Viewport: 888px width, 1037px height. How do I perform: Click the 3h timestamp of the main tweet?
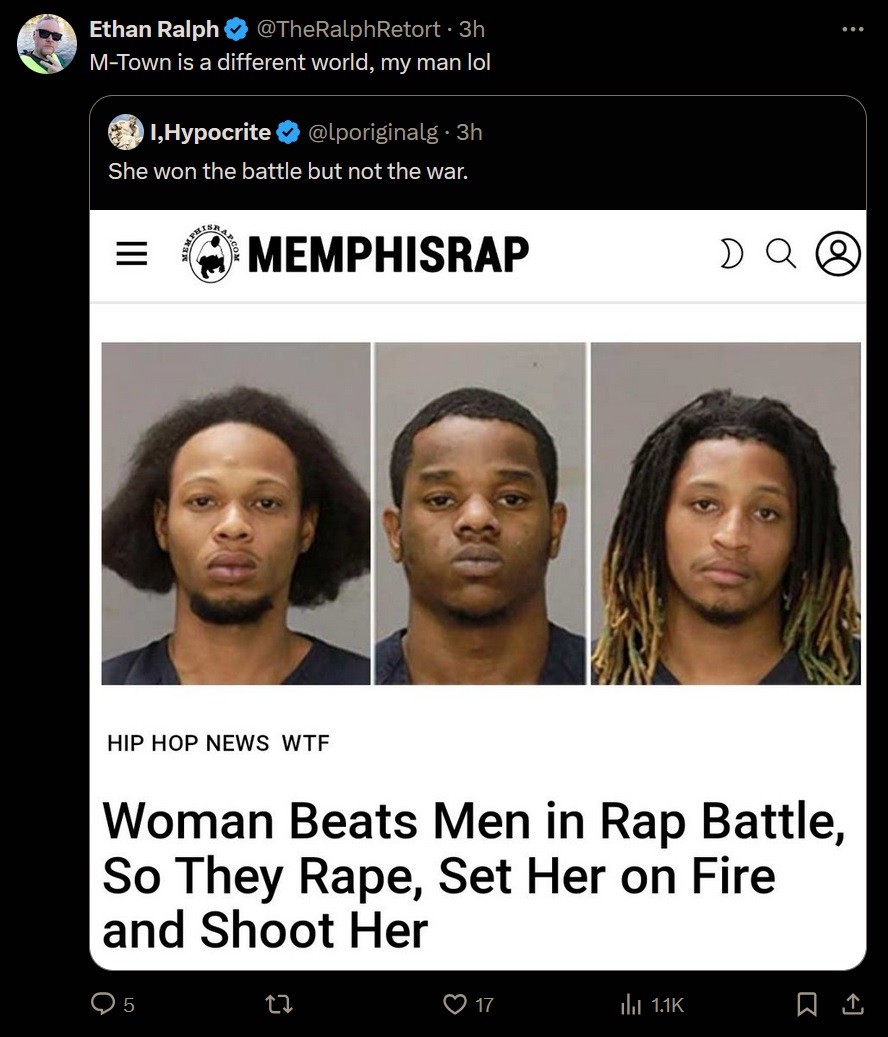coord(472,29)
